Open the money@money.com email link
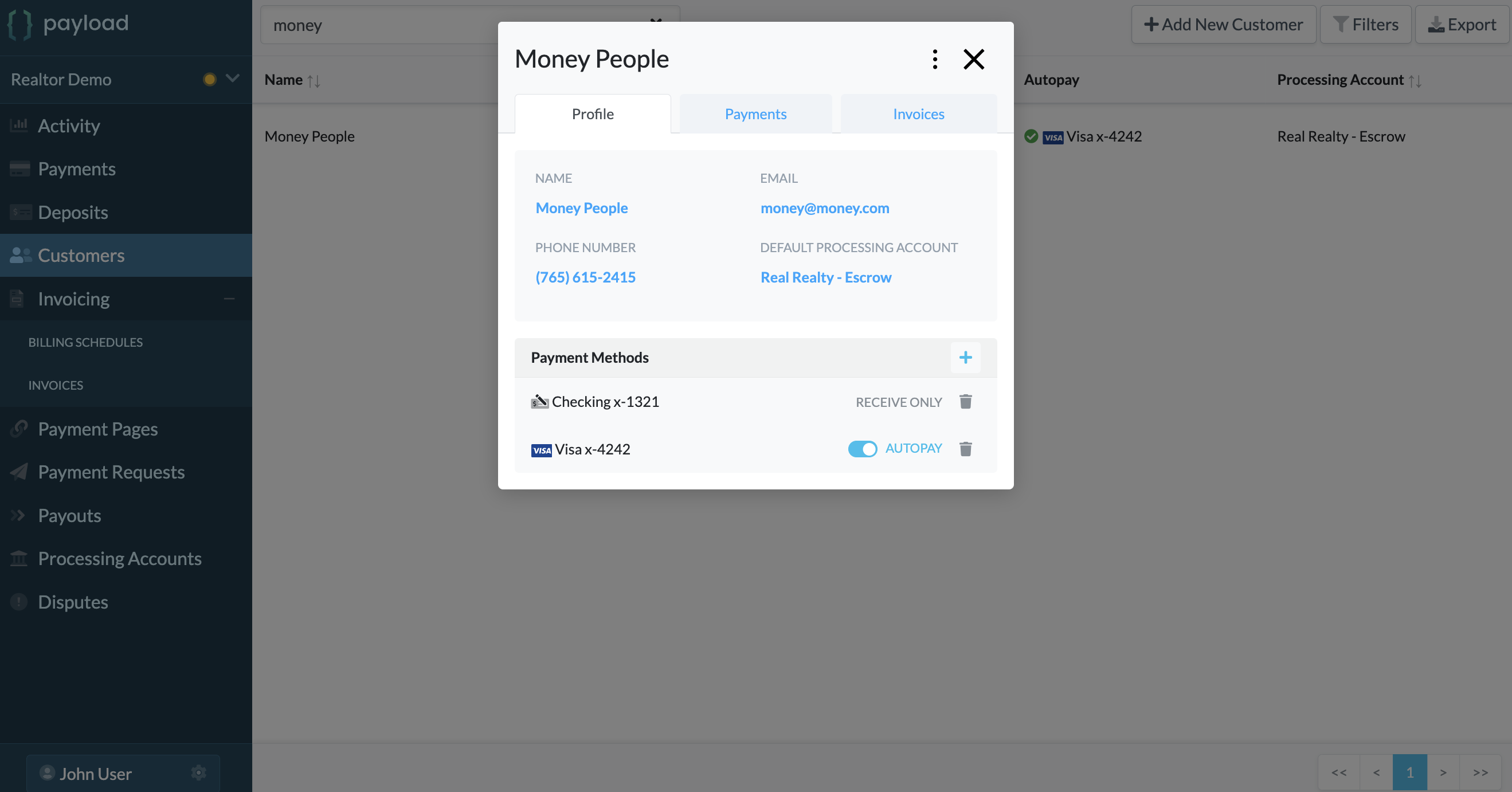This screenshot has height=792, width=1512. 824,207
